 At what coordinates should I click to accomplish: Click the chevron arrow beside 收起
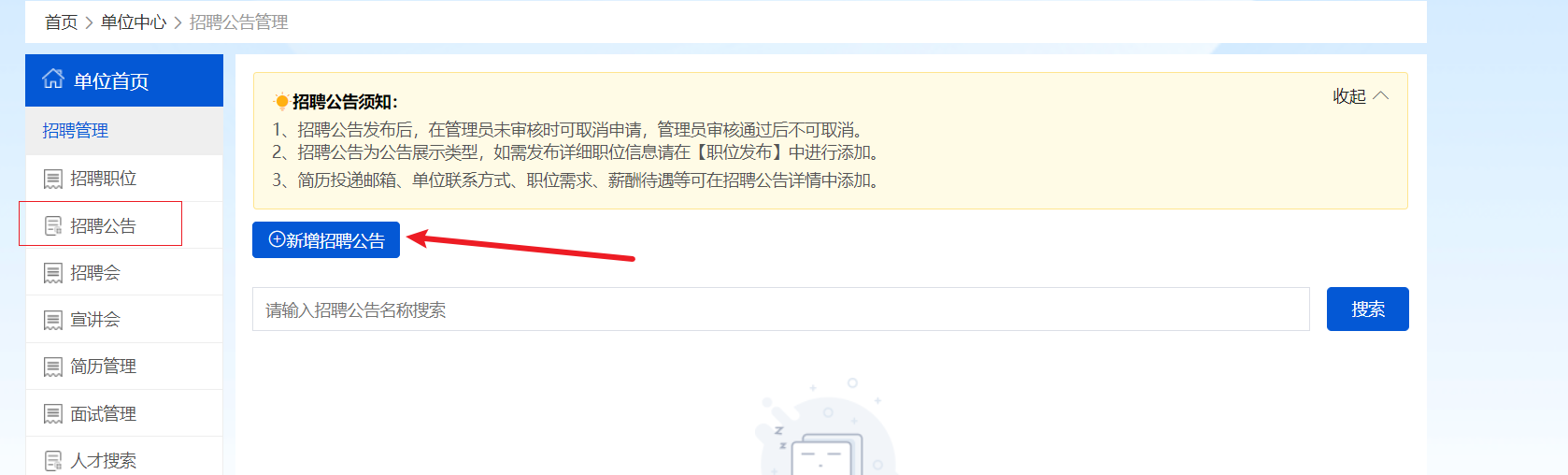pos(1381,95)
